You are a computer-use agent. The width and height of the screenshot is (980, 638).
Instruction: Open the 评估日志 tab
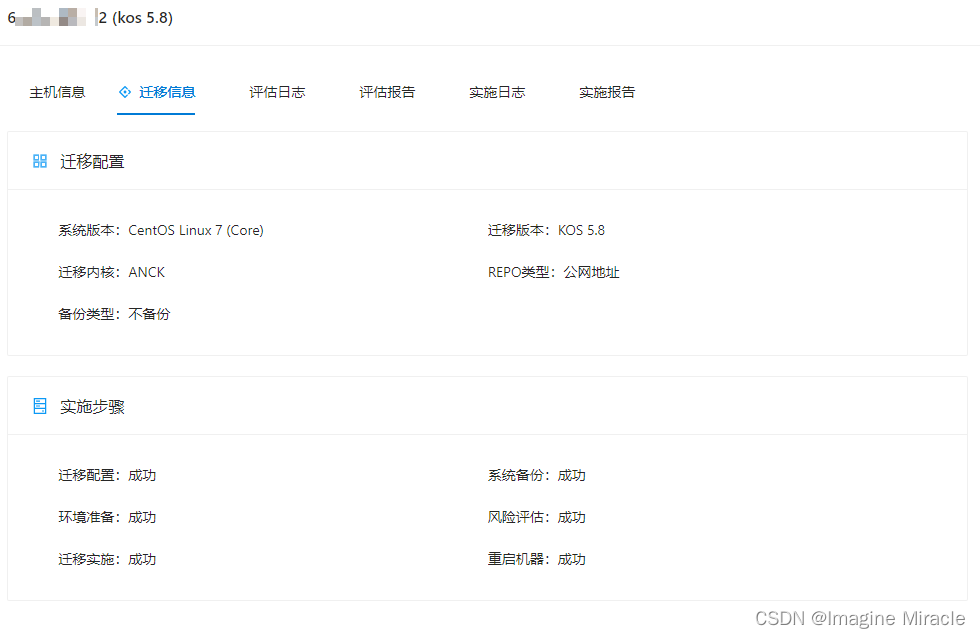coord(277,92)
